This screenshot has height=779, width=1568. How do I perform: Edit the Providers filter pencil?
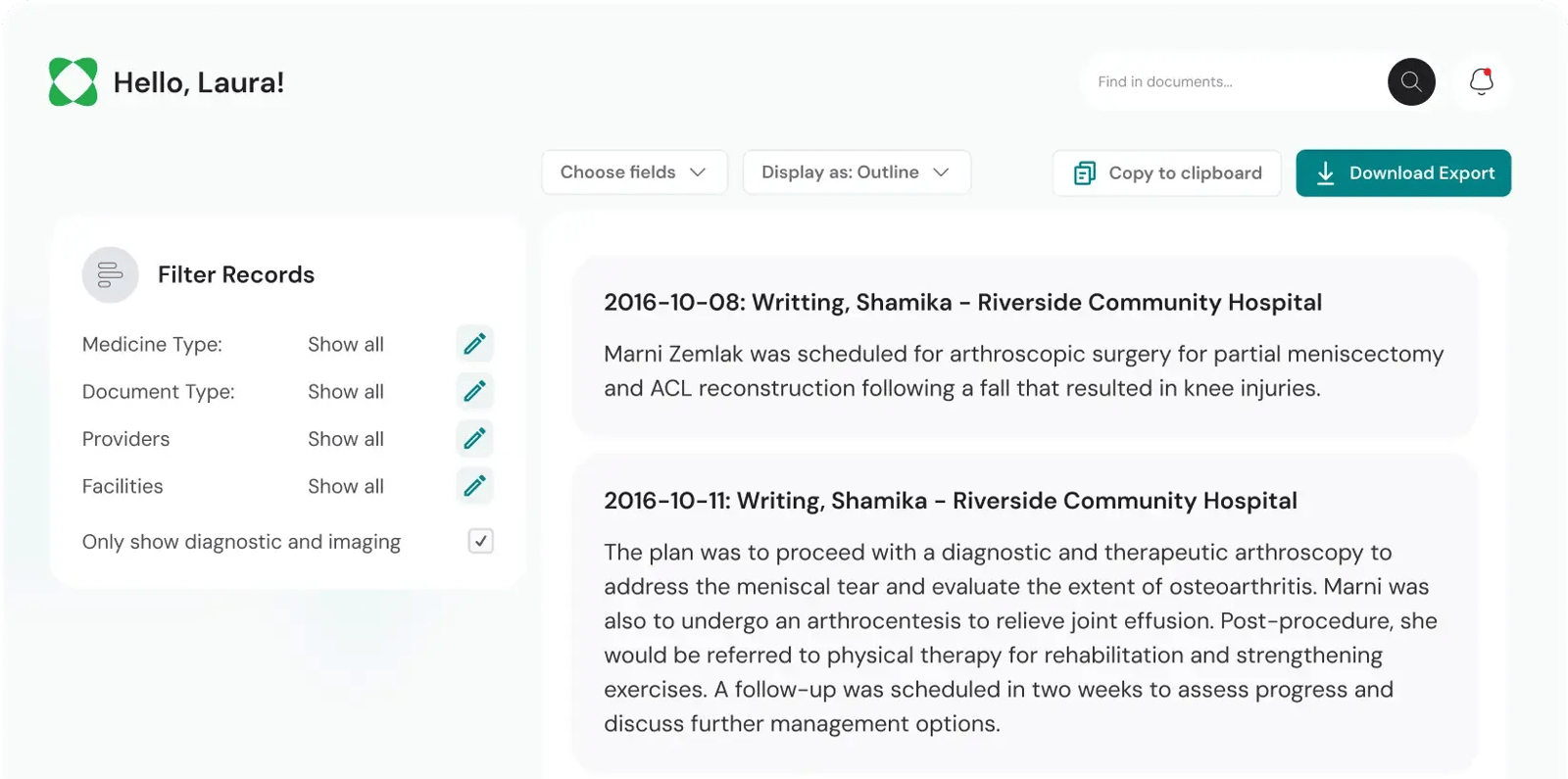coord(474,438)
